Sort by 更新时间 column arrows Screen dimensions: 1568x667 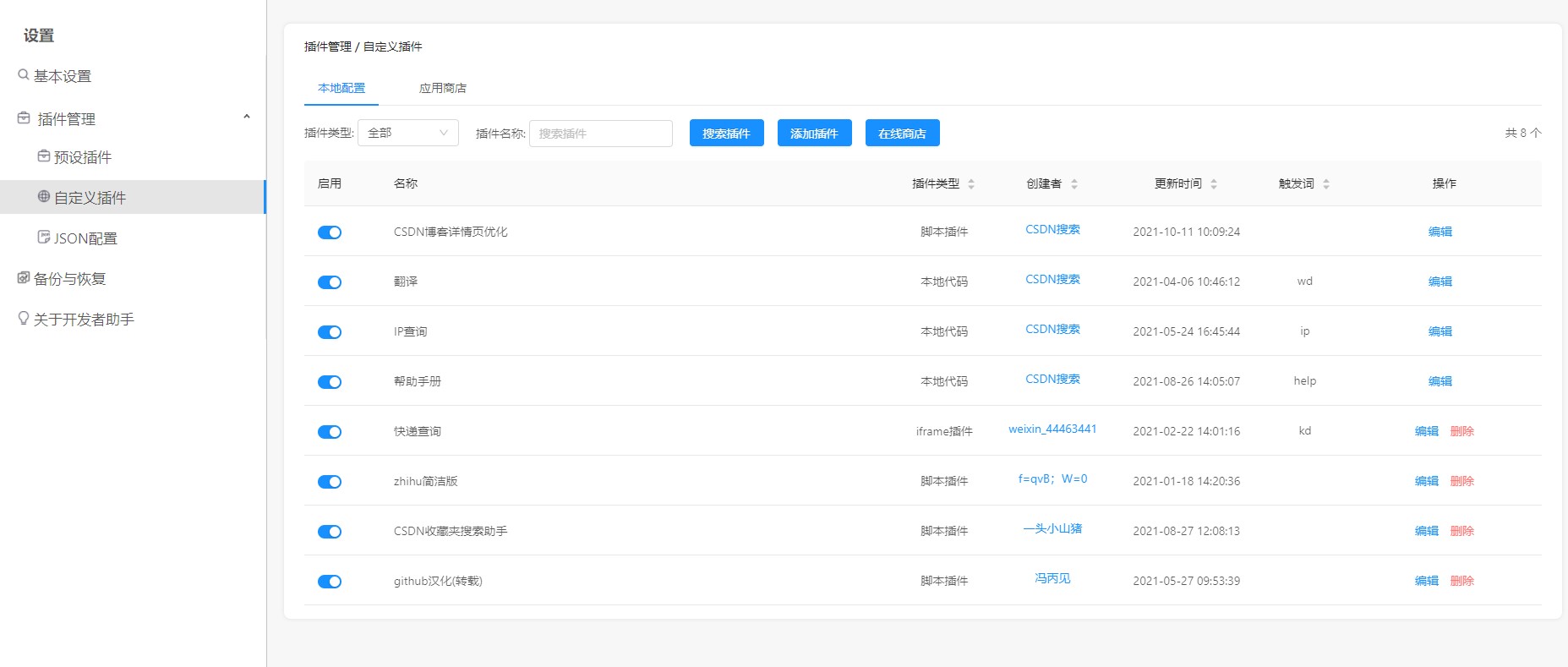coord(1214,183)
